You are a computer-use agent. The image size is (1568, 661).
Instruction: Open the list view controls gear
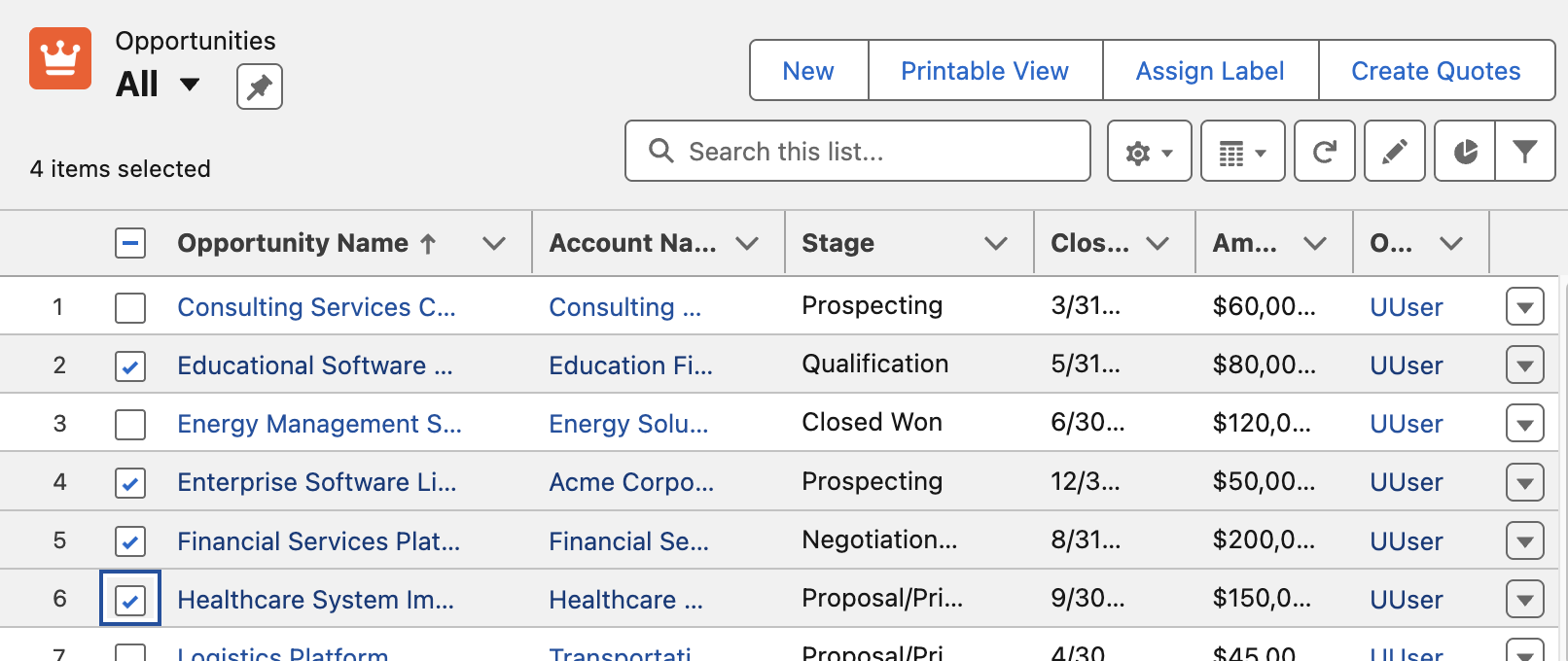(x=1149, y=152)
